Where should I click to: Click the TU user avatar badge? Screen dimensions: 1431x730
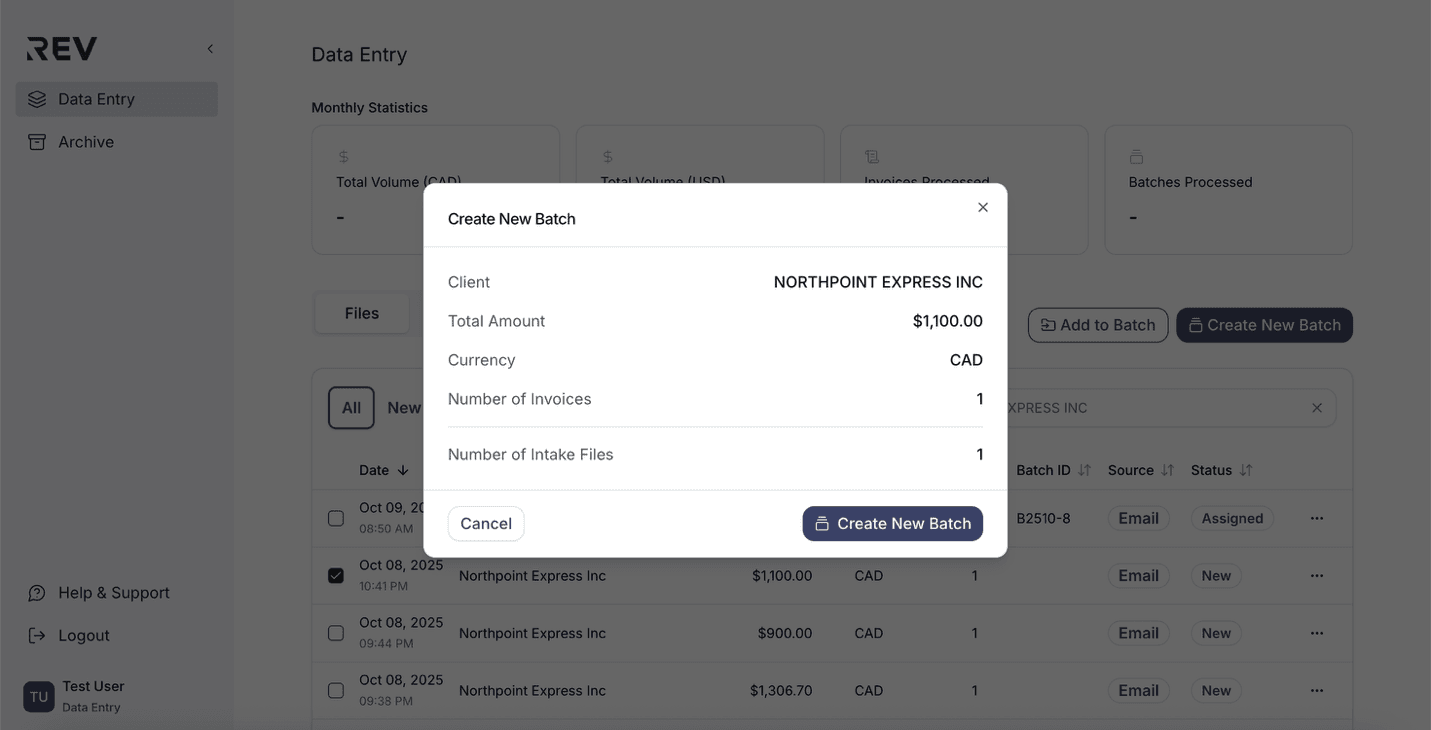[37, 696]
